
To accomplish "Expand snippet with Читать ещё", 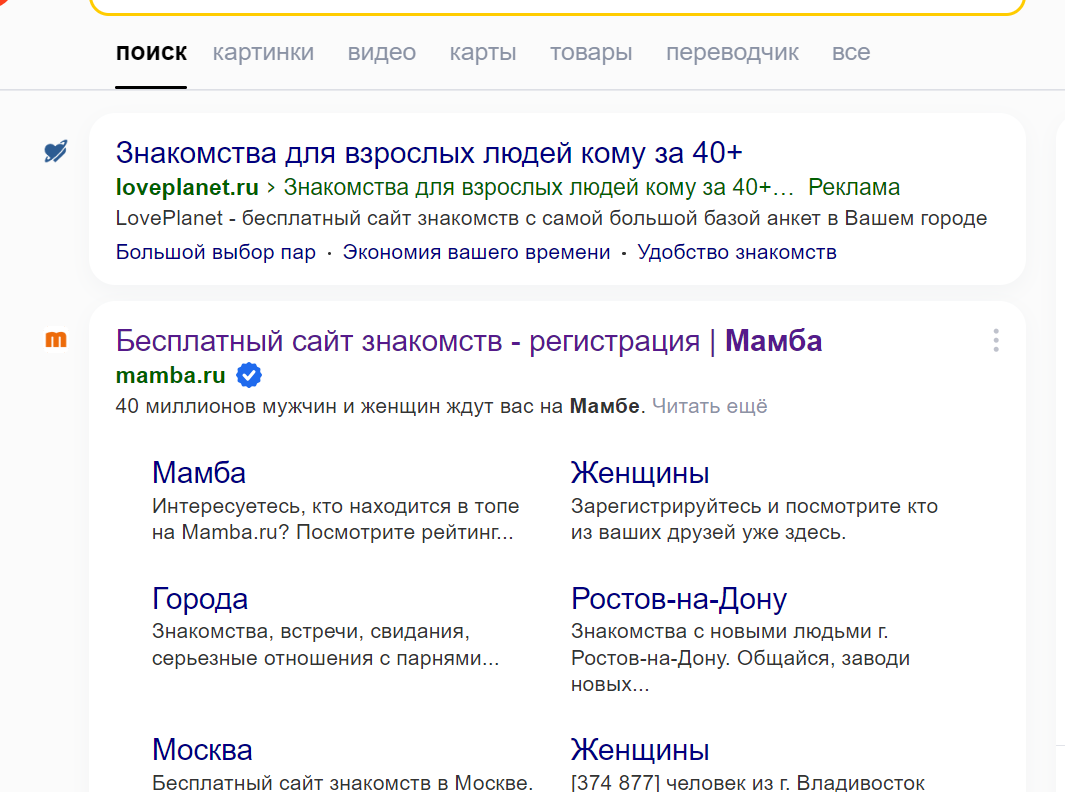I will (710, 406).
